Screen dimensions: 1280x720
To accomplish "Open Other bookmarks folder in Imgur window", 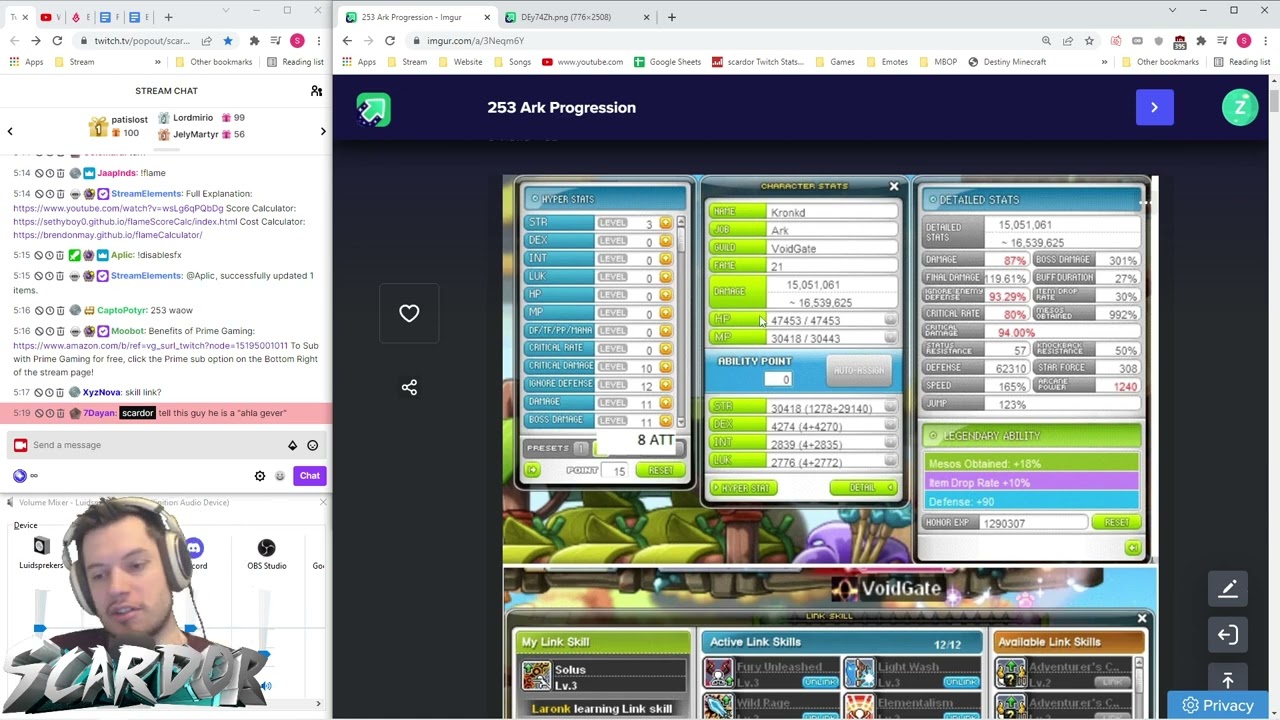I will [x=1160, y=62].
